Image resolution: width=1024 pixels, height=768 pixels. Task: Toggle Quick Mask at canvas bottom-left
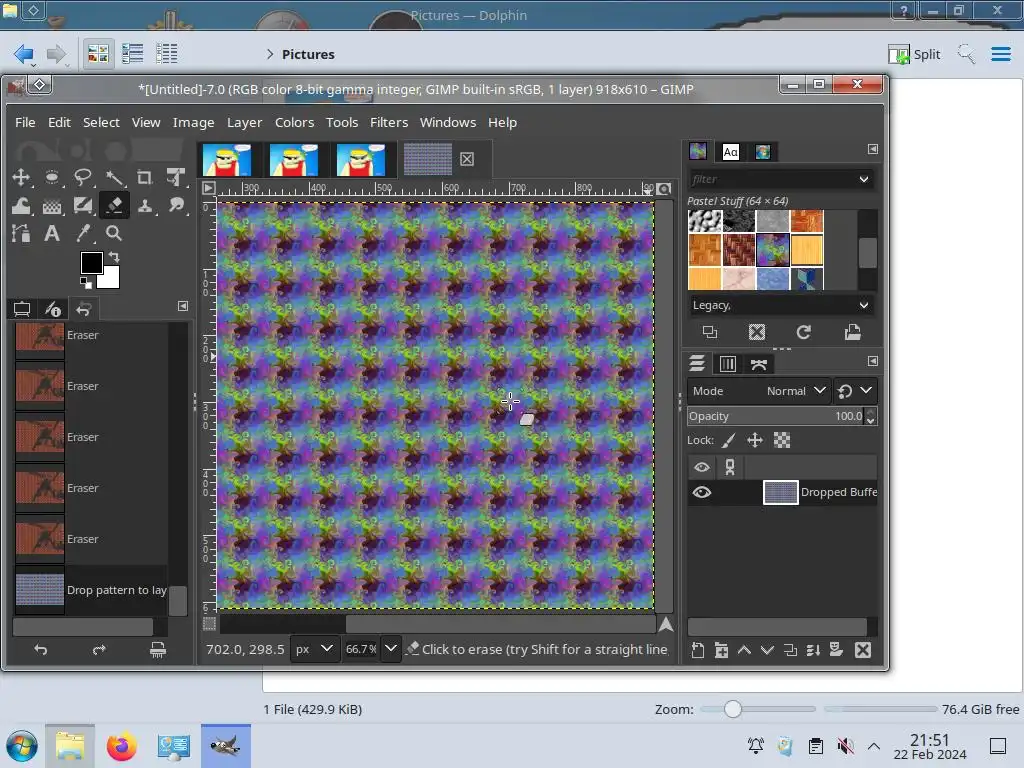pyautogui.click(x=209, y=624)
